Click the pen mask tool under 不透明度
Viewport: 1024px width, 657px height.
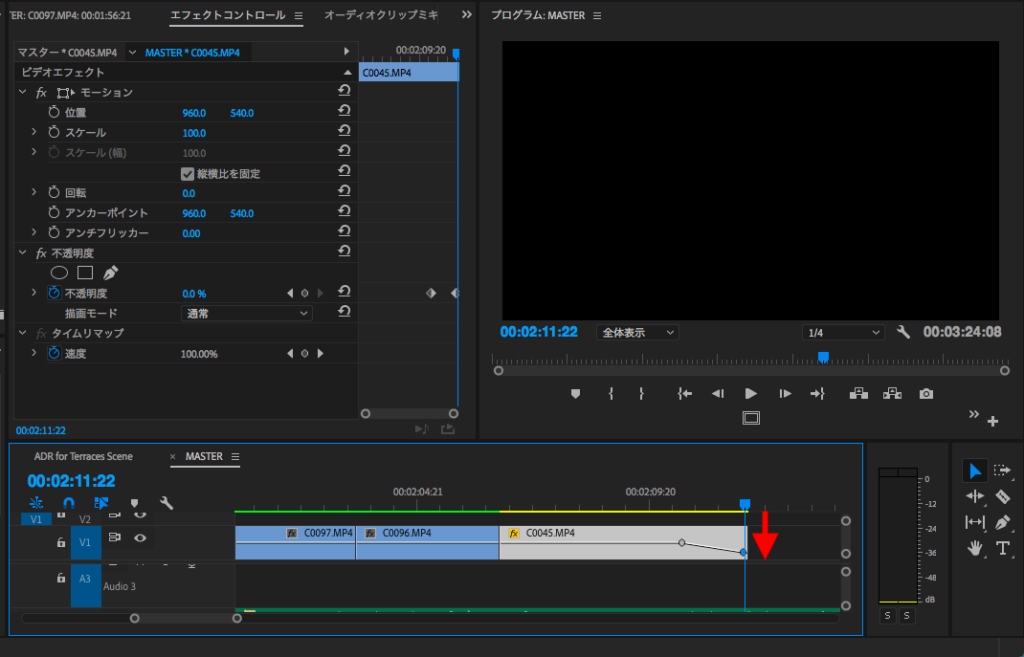click(x=111, y=272)
